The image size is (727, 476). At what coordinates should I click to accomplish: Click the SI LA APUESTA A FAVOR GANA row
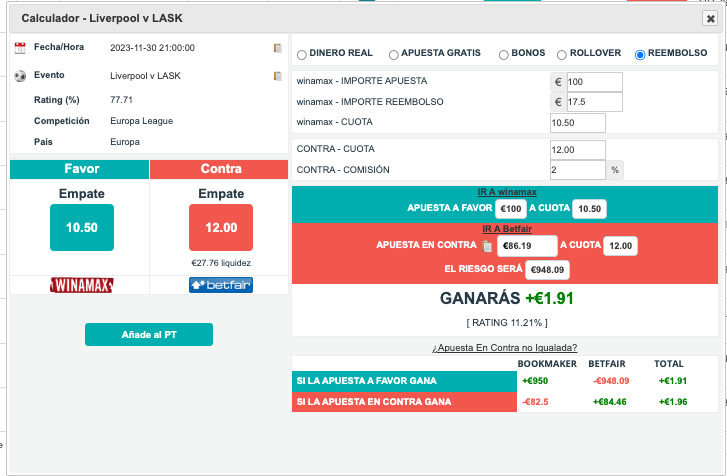[404, 381]
